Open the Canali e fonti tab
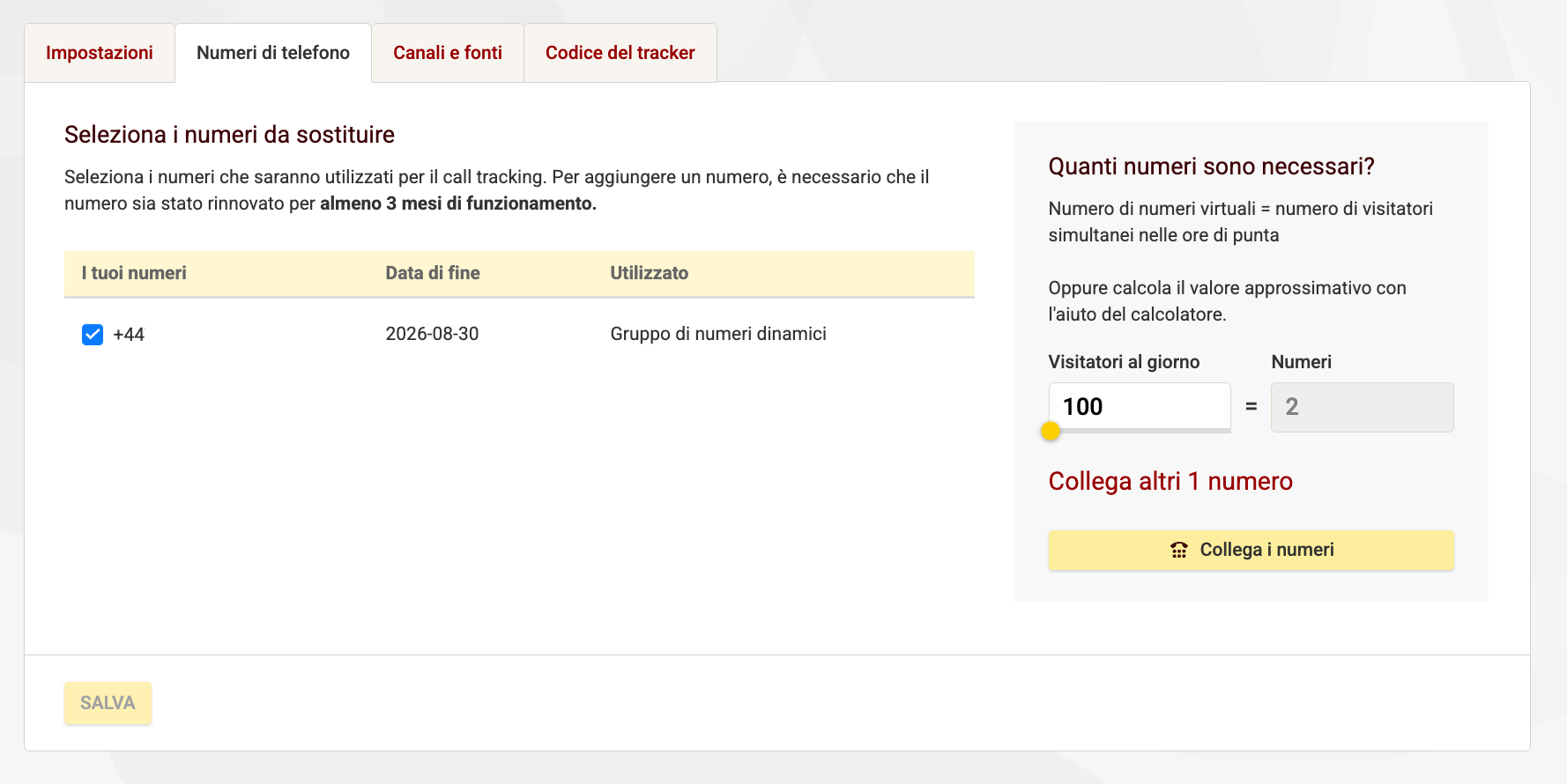The width and height of the screenshot is (1567, 784). [448, 53]
